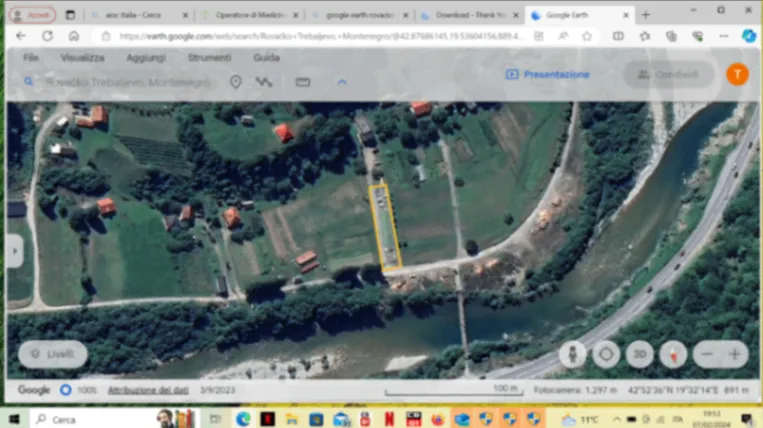Open a new browser tab
The width and height of the screenshot is (763, 428).
[646, 15]
